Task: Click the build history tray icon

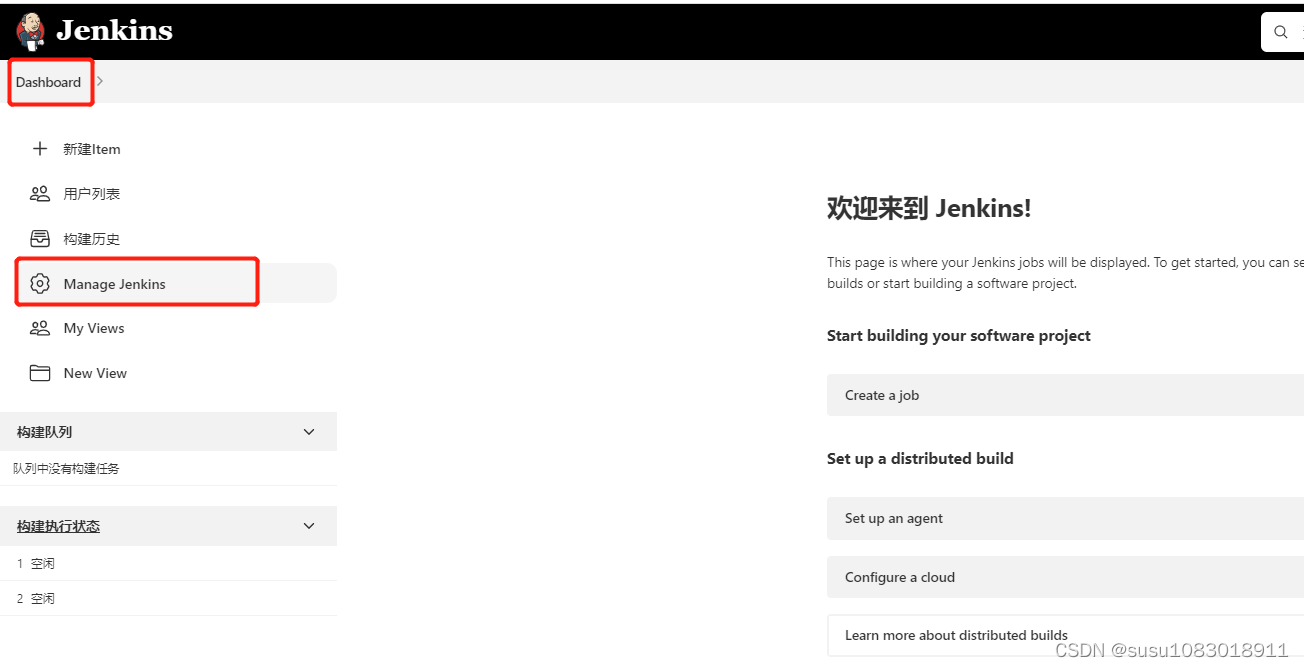Action: click(x=40, y=239)
